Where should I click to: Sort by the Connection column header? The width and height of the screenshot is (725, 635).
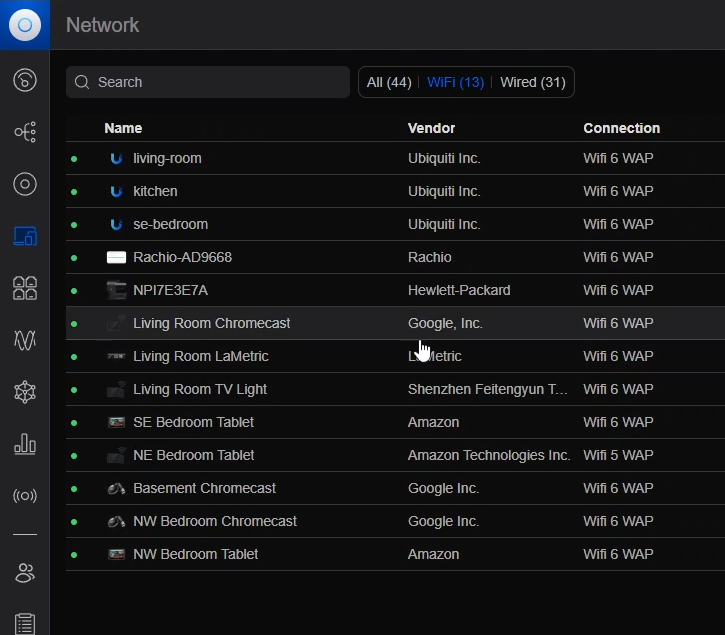click(x=621, y=128)
